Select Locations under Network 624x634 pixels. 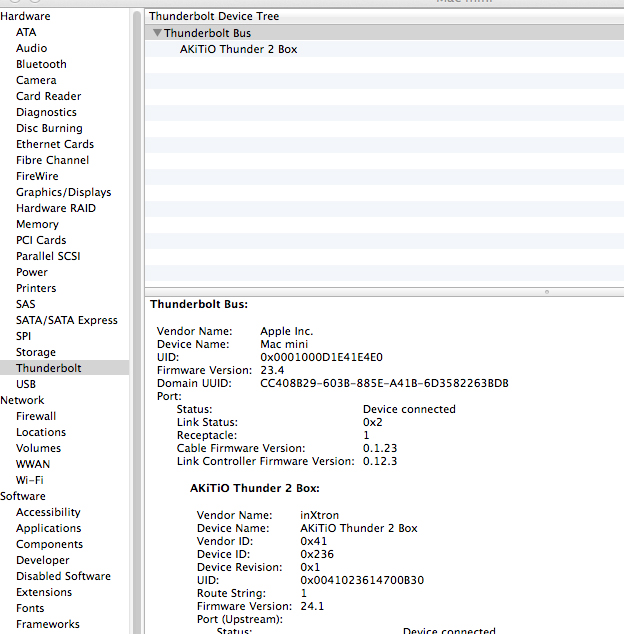point(41,432)
